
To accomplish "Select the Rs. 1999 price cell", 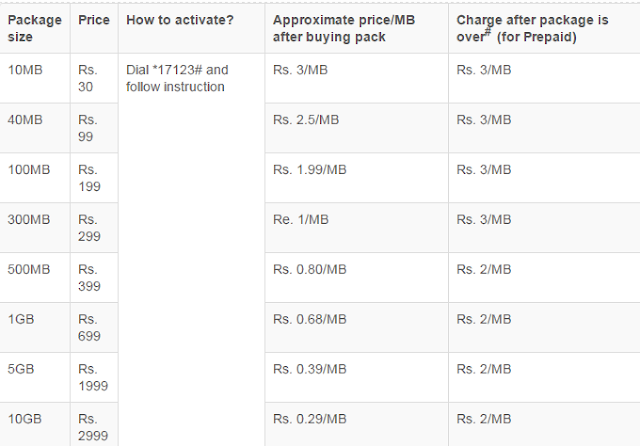I will tap(92, 378).
